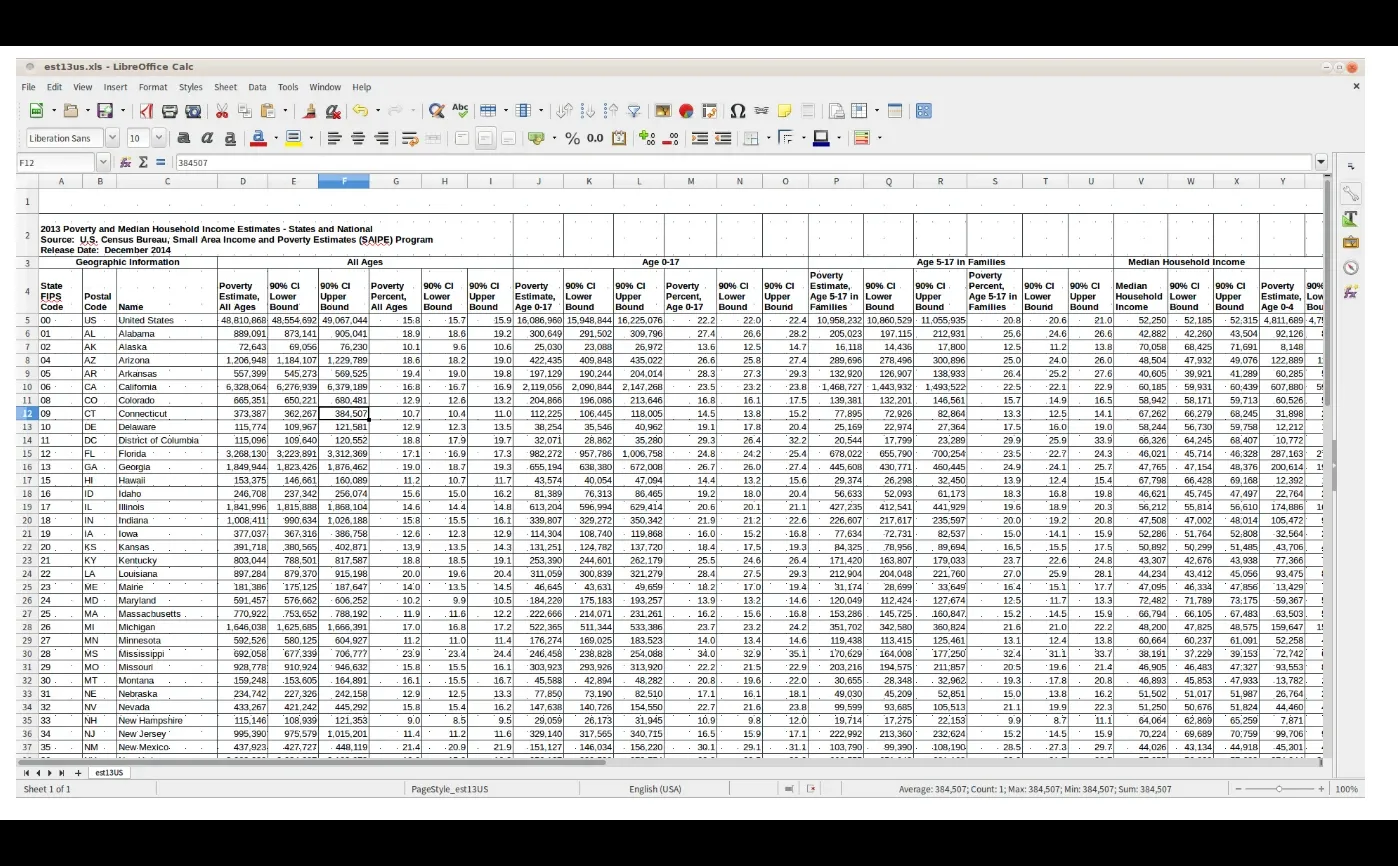The height and width of the screenshot is (866, 1398).
Task: Toggle bold formatting
Action: click(x=184, y=138)
